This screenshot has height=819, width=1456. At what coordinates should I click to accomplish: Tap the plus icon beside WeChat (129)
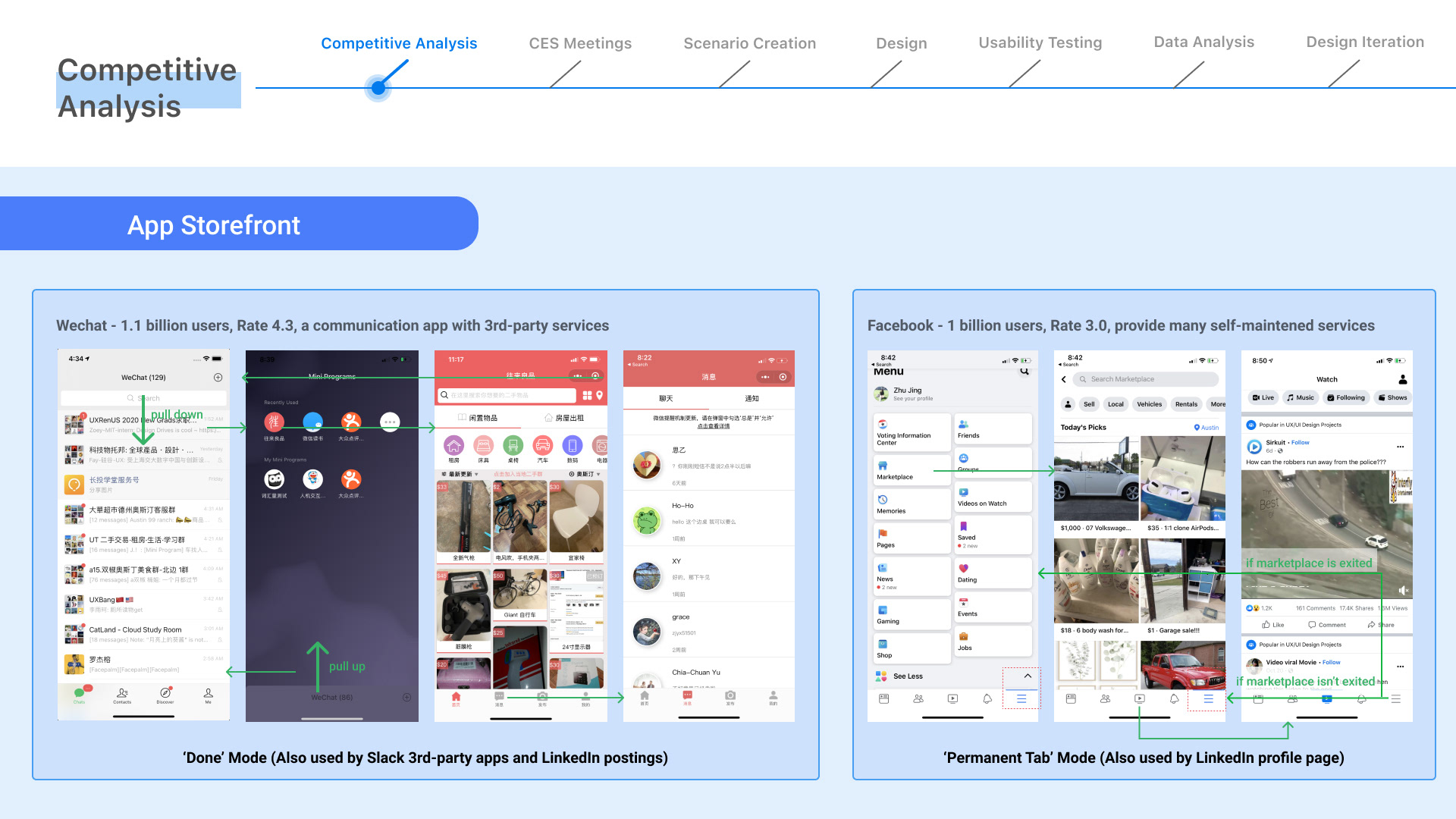tap(218, 378)
